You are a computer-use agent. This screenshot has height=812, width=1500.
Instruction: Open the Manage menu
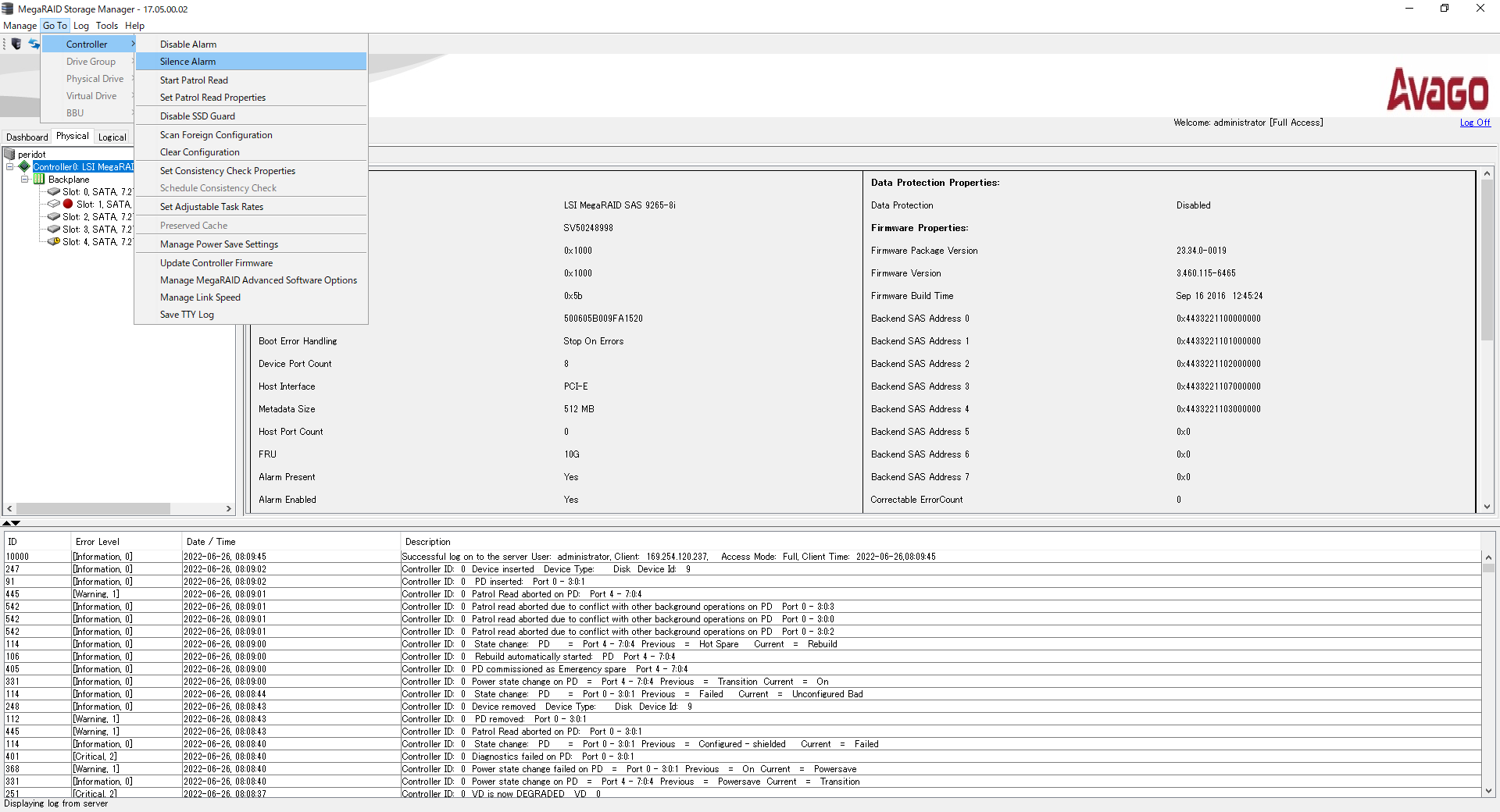(x=20, y=25)
